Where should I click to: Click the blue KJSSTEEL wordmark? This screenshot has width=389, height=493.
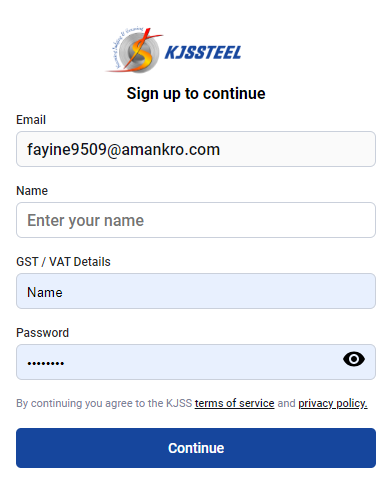203,53
